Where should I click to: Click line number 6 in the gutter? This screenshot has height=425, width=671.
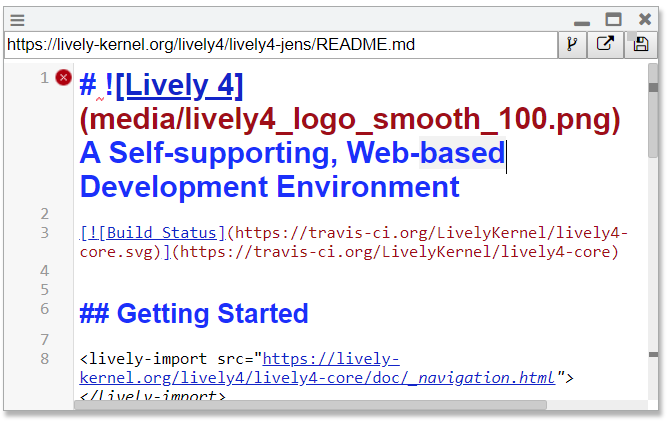pos(44,309)
